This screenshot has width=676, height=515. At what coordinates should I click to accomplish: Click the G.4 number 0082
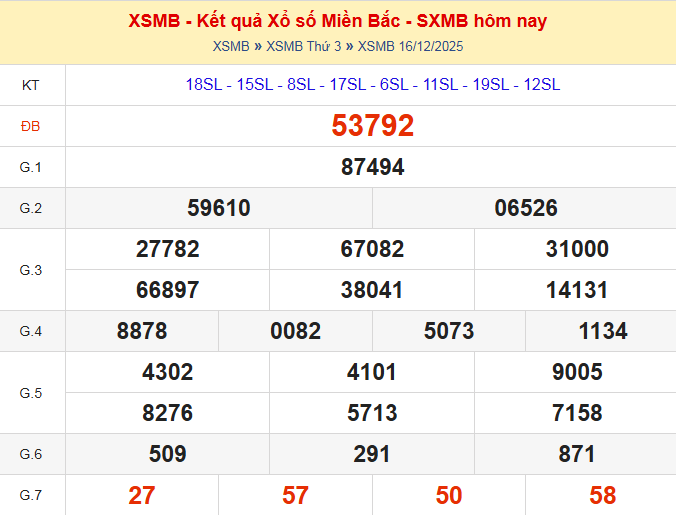296,331
